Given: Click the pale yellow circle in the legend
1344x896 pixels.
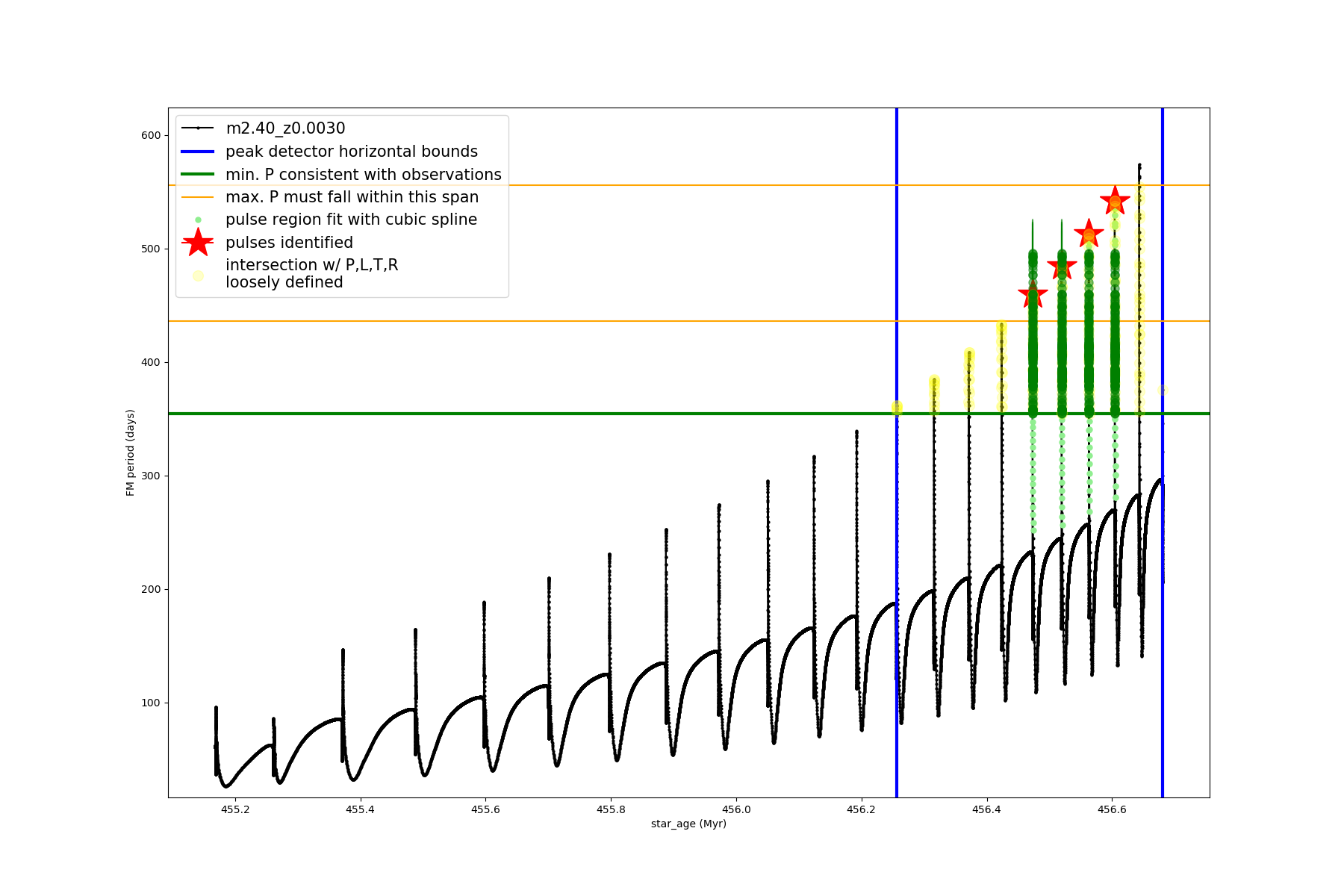Looking at the screenshot, I should pyautogui.click(x=198, y=276).
